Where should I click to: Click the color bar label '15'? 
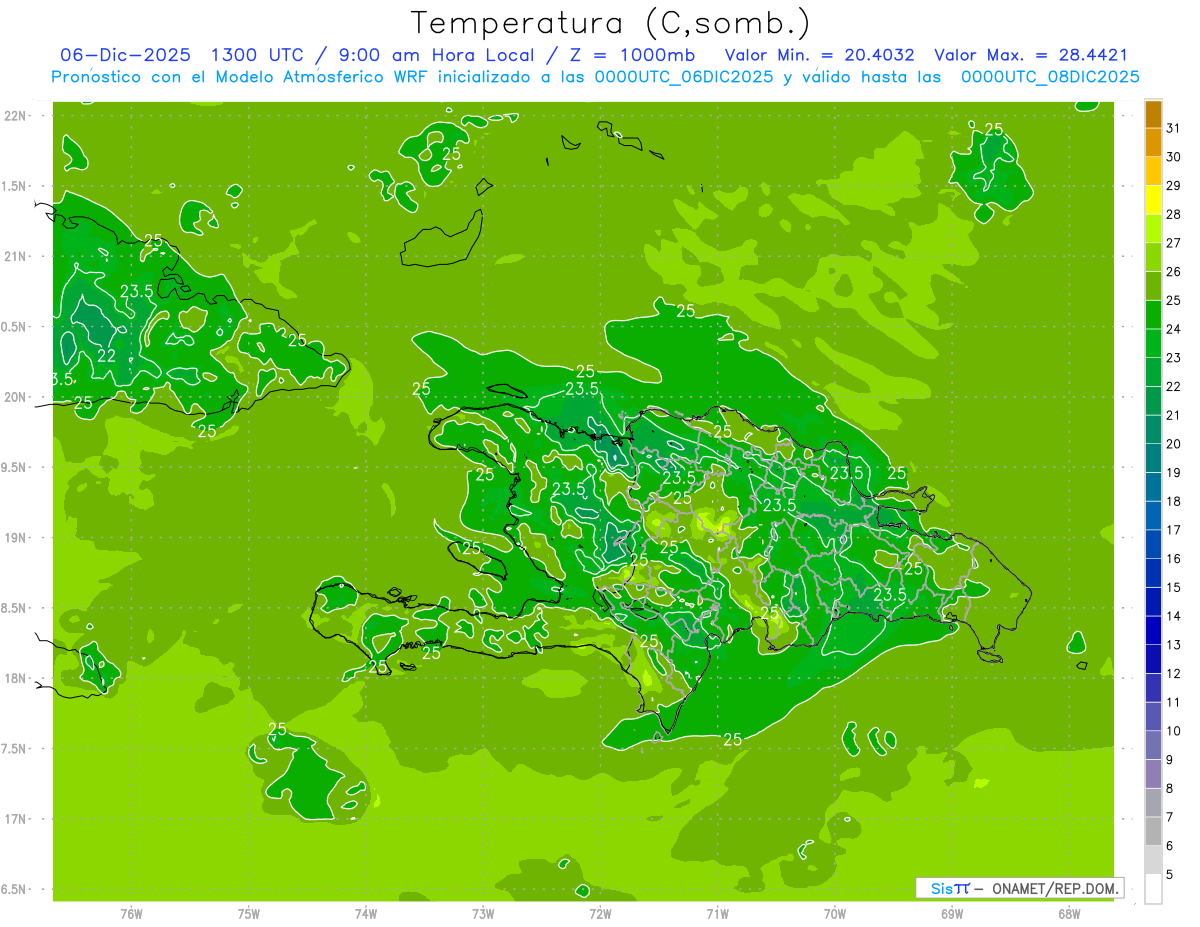(x=1174, y=587)
